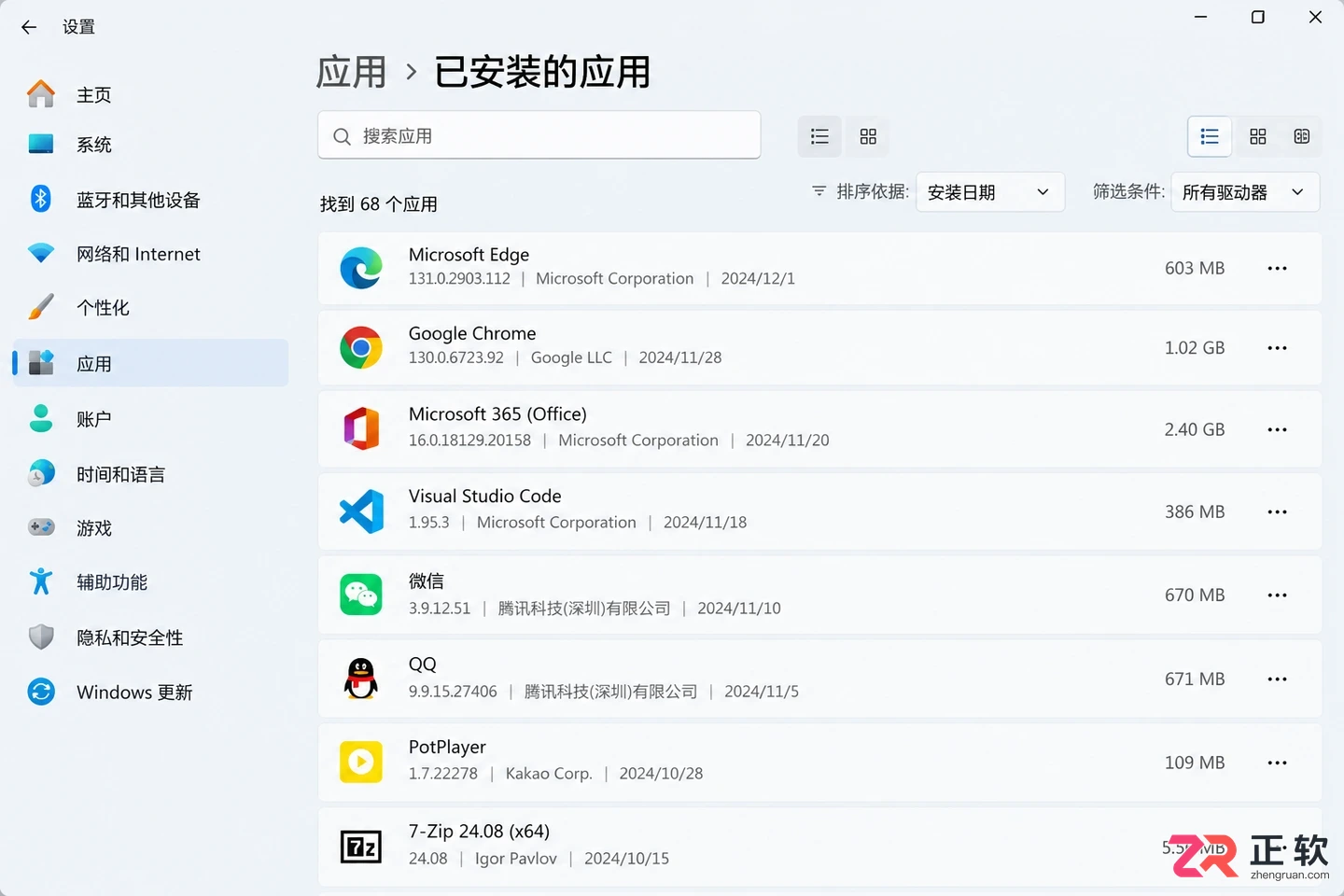The height and width of the screenshot is (896, 1344).
Task: Select the QQ app name
Action: coord(423,665)
